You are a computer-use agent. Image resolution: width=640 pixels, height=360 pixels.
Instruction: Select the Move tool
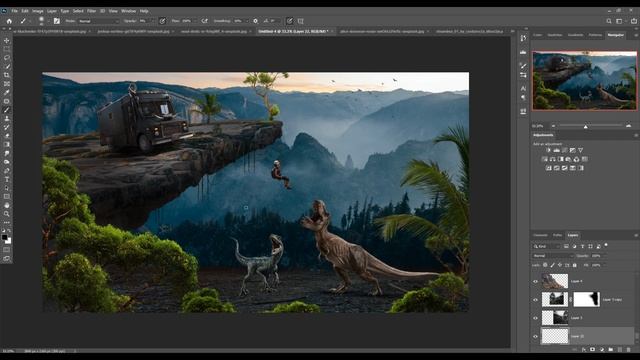7,41
